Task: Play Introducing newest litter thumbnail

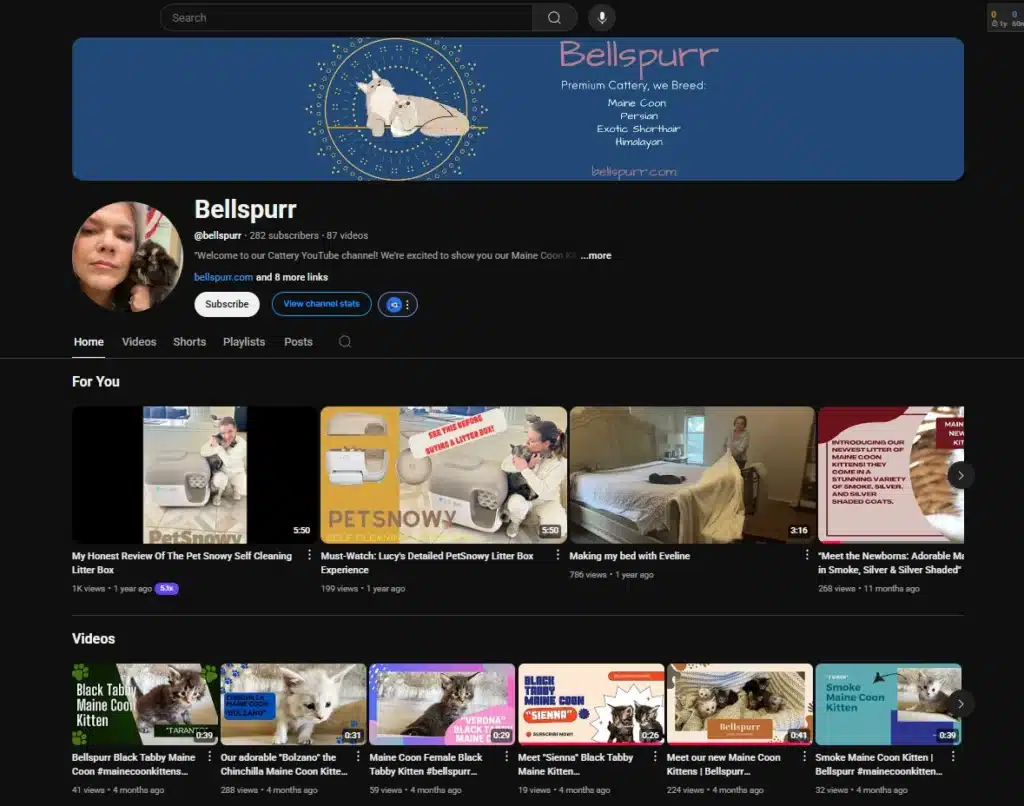Action: pos(891,475)
